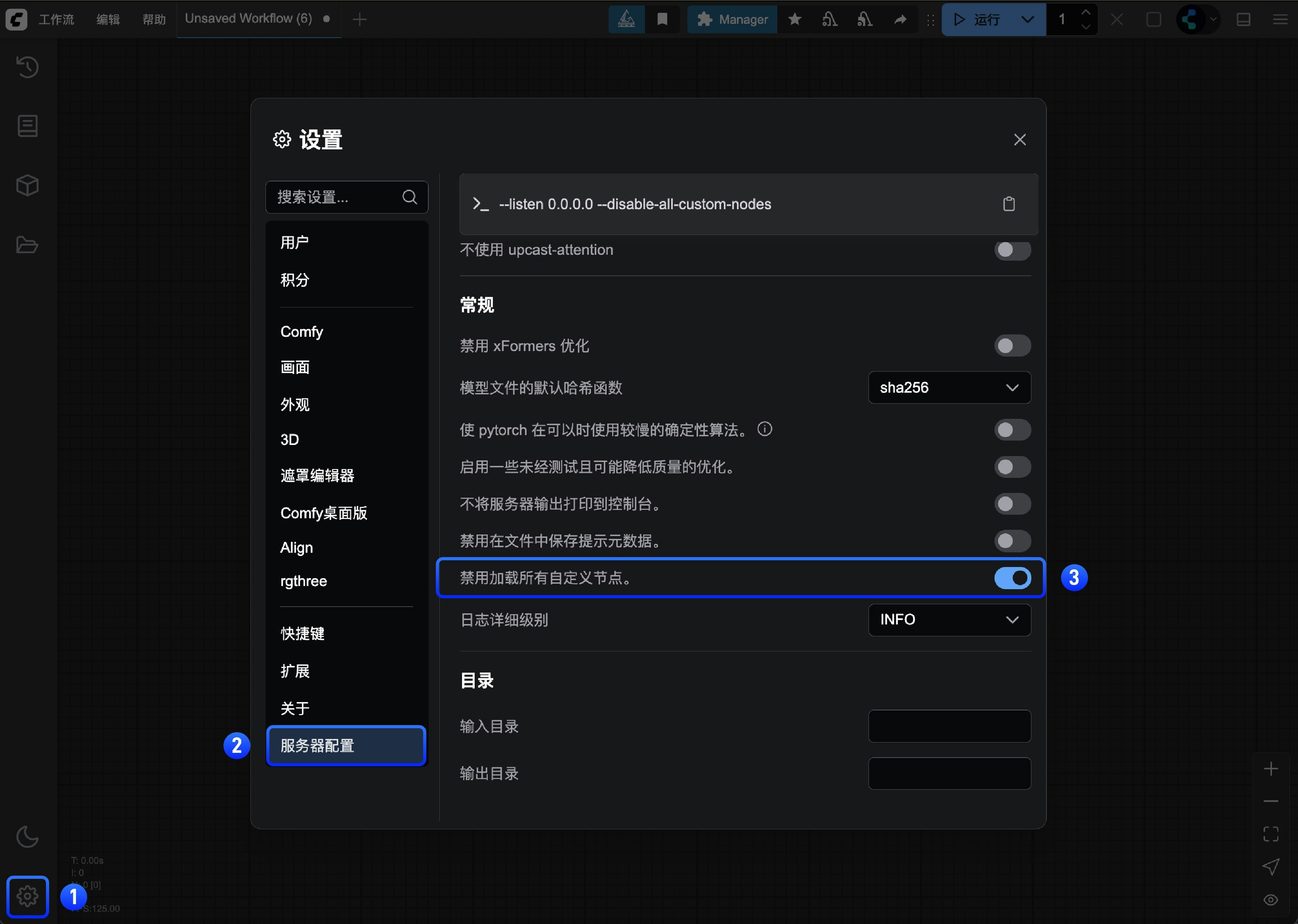Open the workflow history panel
The width and height of the screenshot is (1298, 924).
(27, 67)
